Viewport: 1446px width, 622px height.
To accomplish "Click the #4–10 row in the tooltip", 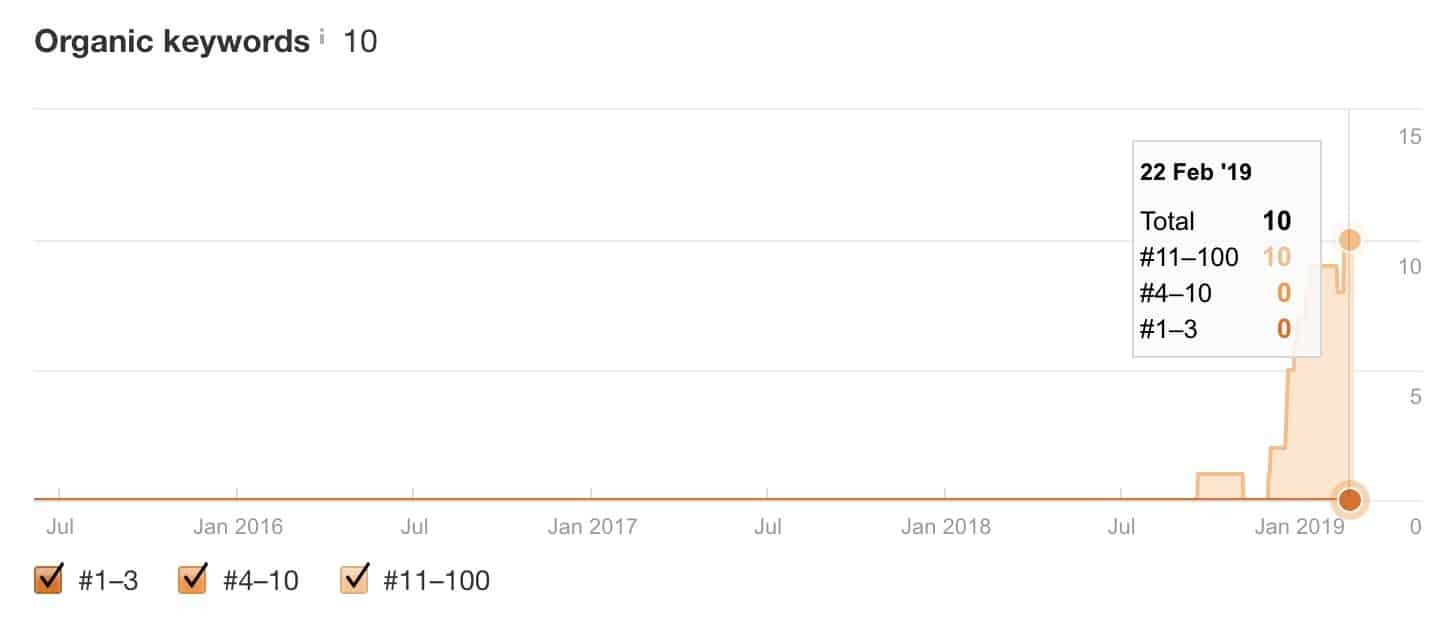I will click(1215, 293).
